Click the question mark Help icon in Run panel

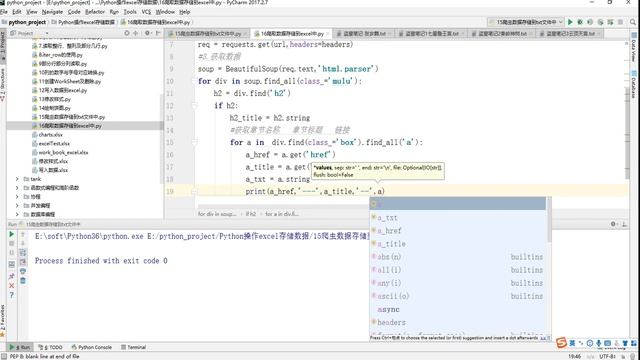point(11,295)
